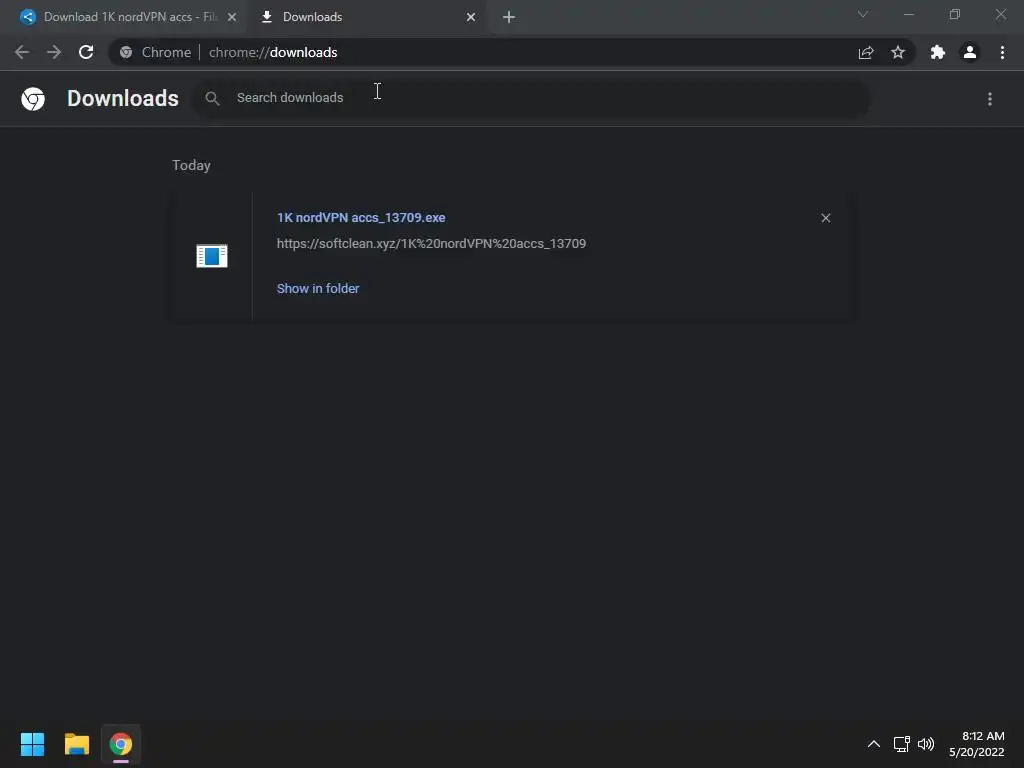Image resolution: width=1024 pixels, height=768 pixels.
Task: Click the search magnifier icon in Downloads
Action: 212,99
